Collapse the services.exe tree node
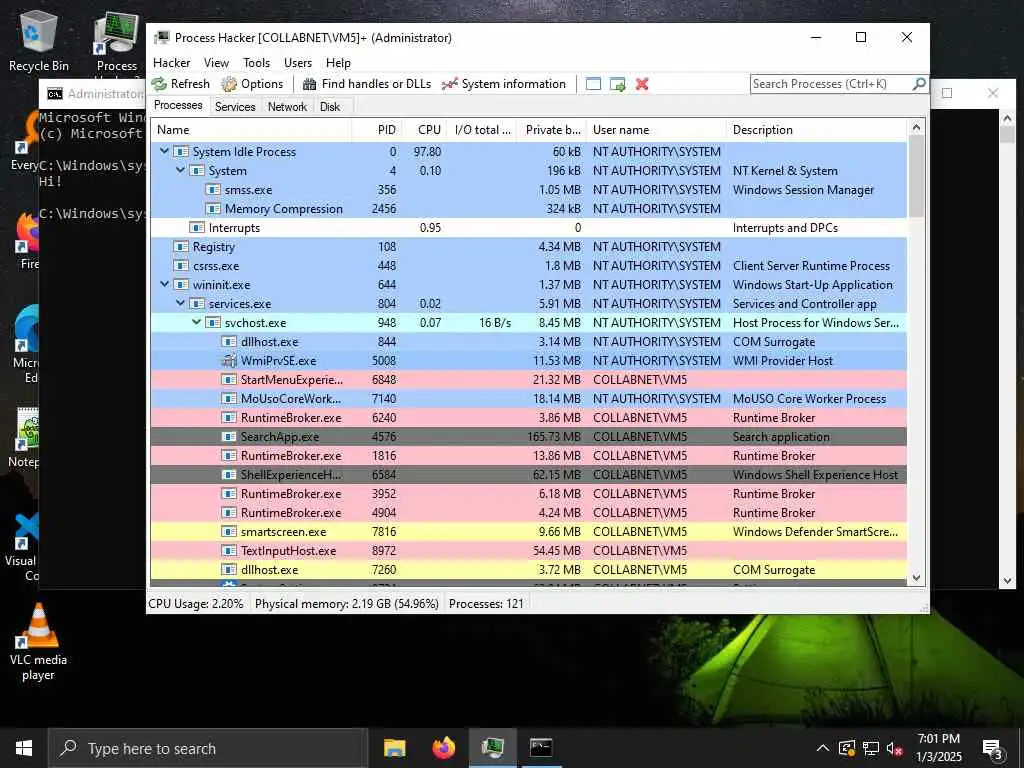Screen dimensions: 1024x768 (x=180, y=303)
